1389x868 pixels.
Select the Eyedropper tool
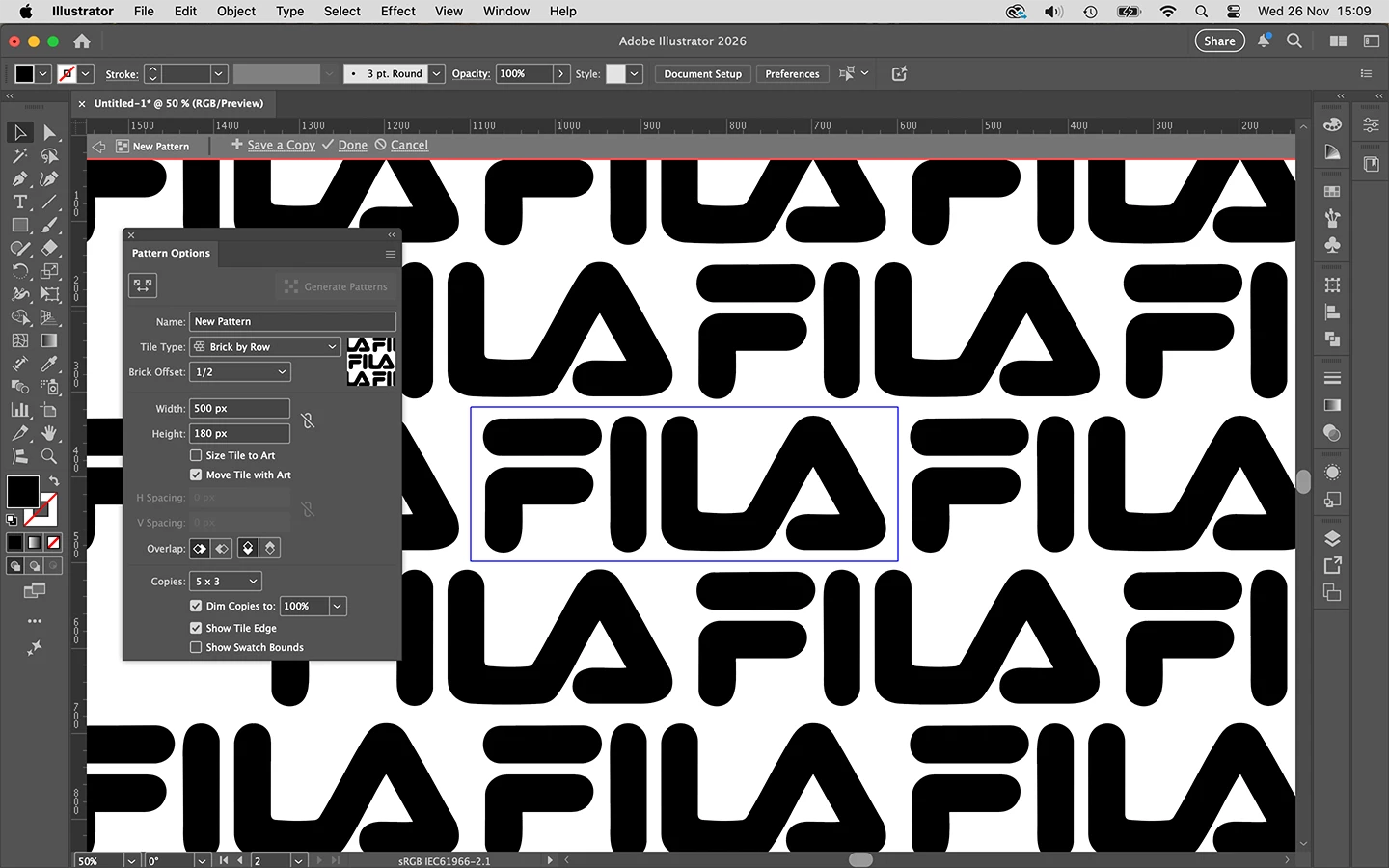point(49,364)
